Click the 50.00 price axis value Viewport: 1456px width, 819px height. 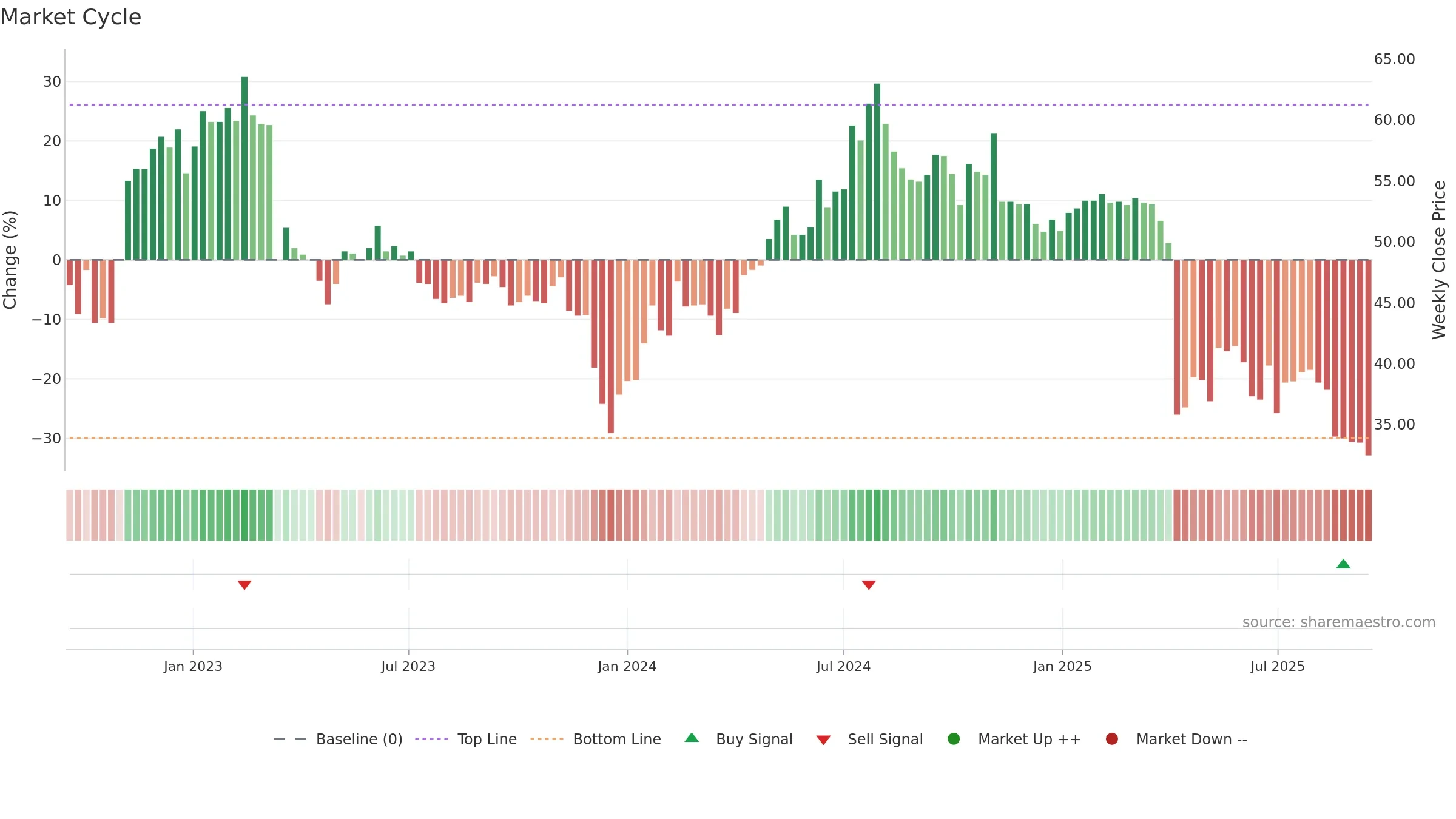point(1394,242)
